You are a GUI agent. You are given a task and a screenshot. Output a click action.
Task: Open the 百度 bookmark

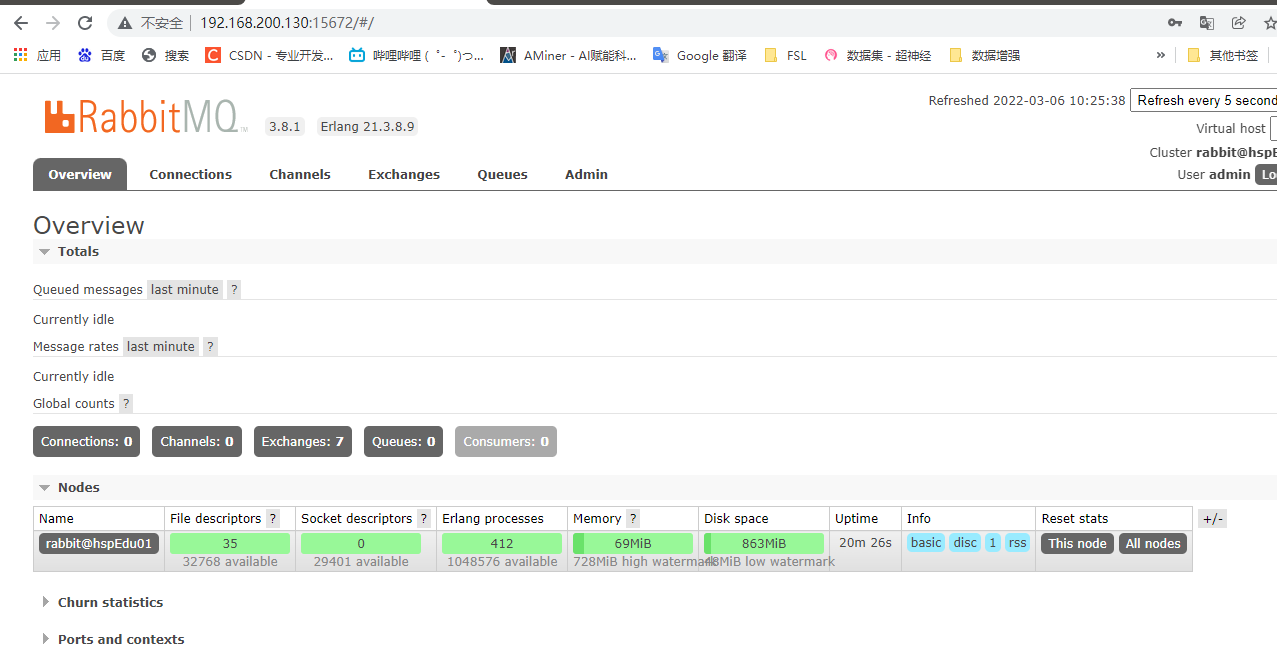pos(102,55)
